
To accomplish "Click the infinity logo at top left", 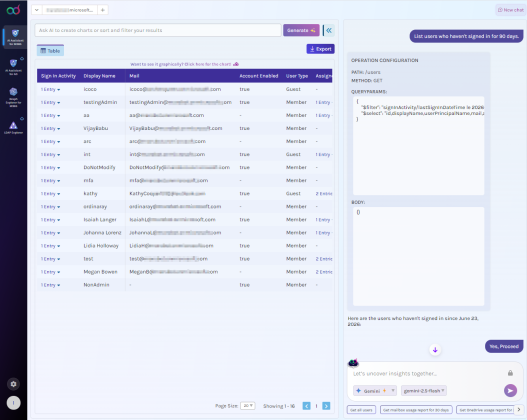I will [x=13, y=10].
